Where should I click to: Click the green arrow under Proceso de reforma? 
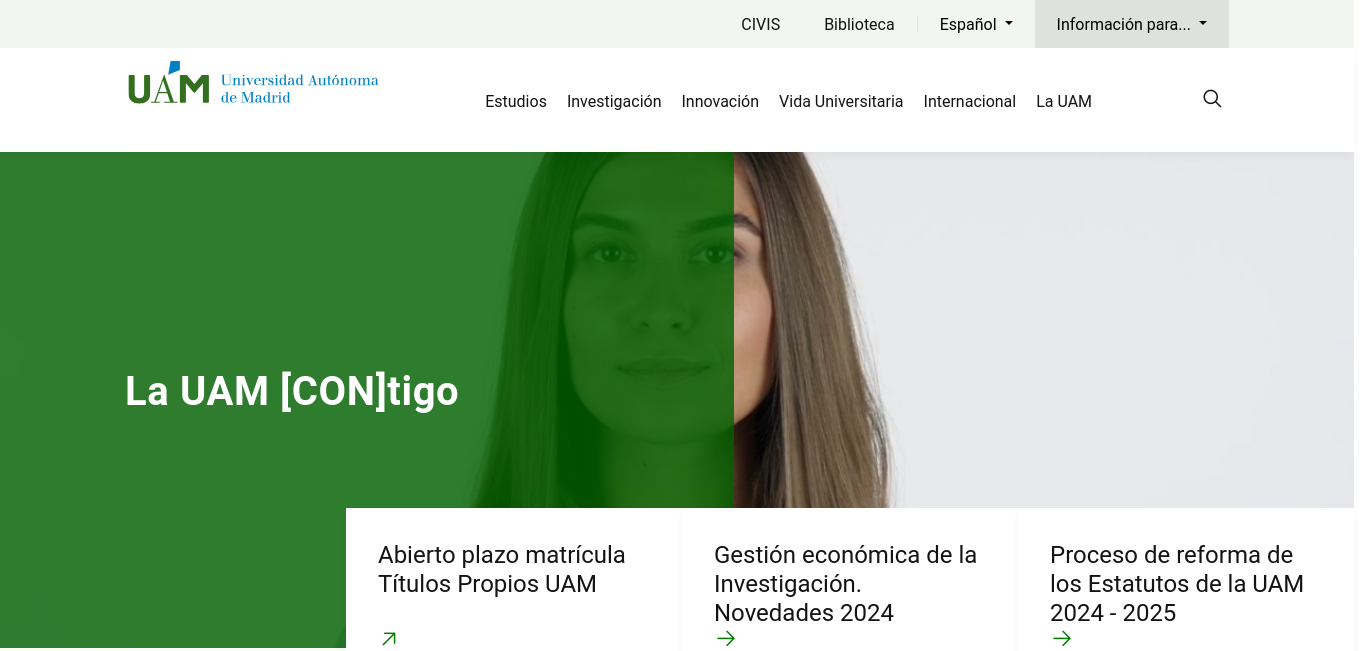point(1062,638)
